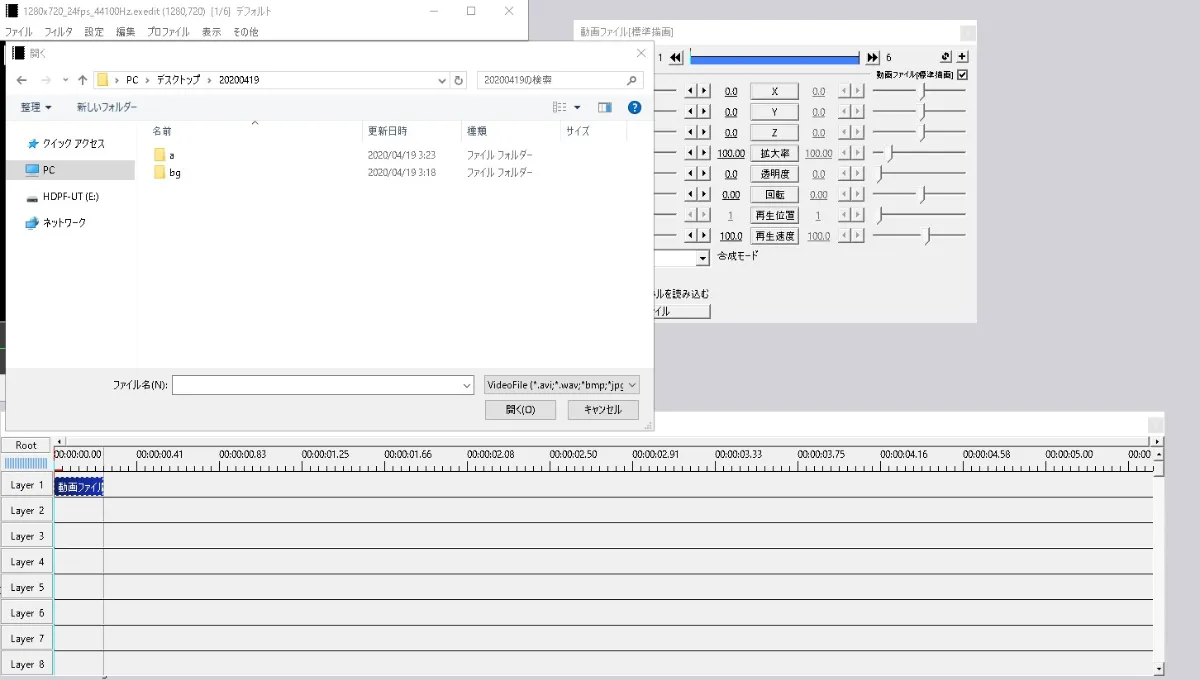The width and height of the screenshot is (1200, 680).
Task: Open the 設定 menu
Action: tap(93, 32)
